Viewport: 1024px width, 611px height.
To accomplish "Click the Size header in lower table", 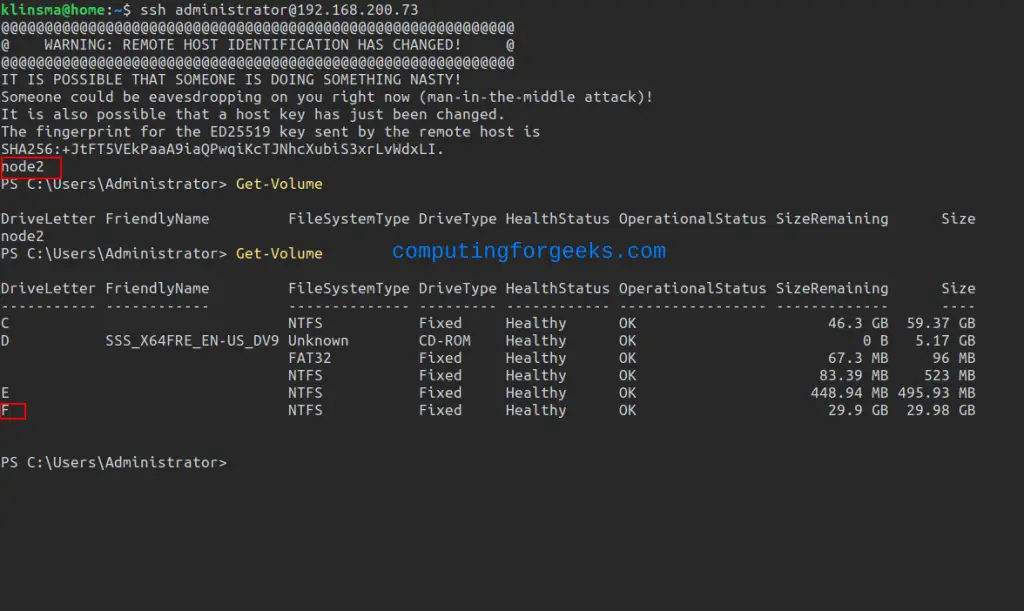I will (x=958, y=289).
